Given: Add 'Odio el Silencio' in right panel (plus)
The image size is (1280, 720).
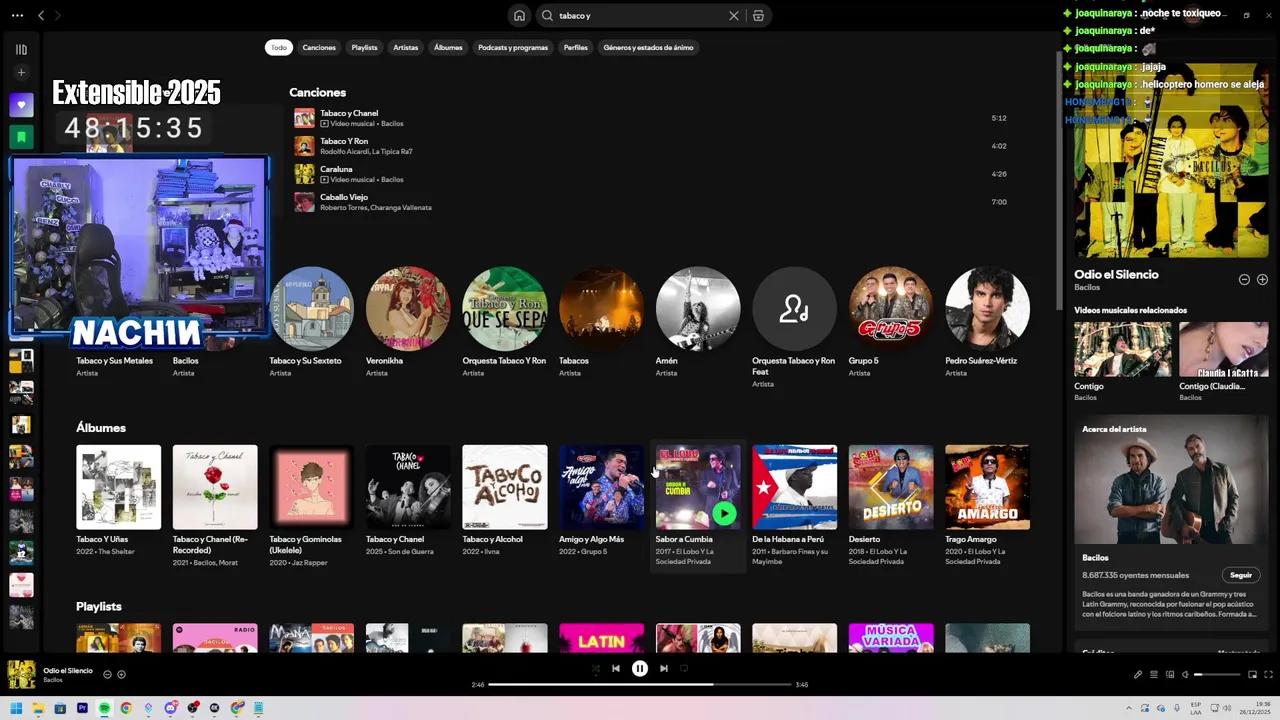Looking at the screenshot, I should [x=1262, y=280].
